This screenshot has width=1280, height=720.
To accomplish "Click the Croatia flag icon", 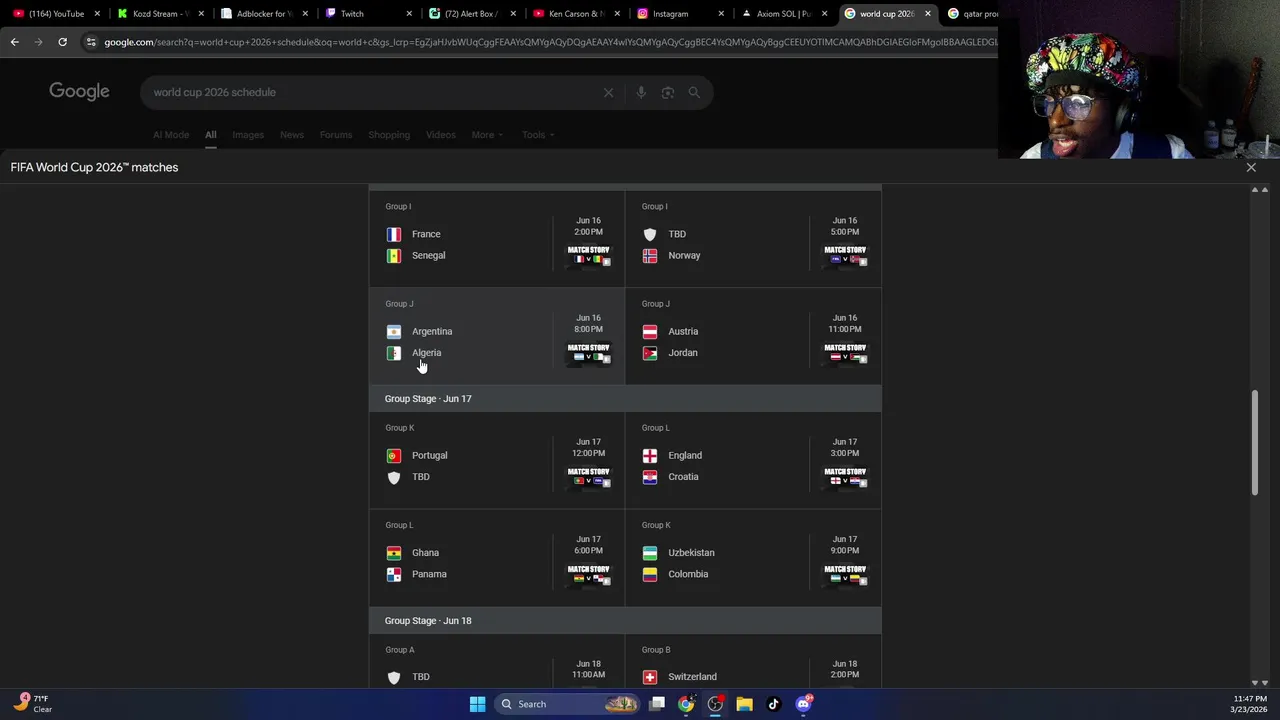I will click(x=650, y=477).
